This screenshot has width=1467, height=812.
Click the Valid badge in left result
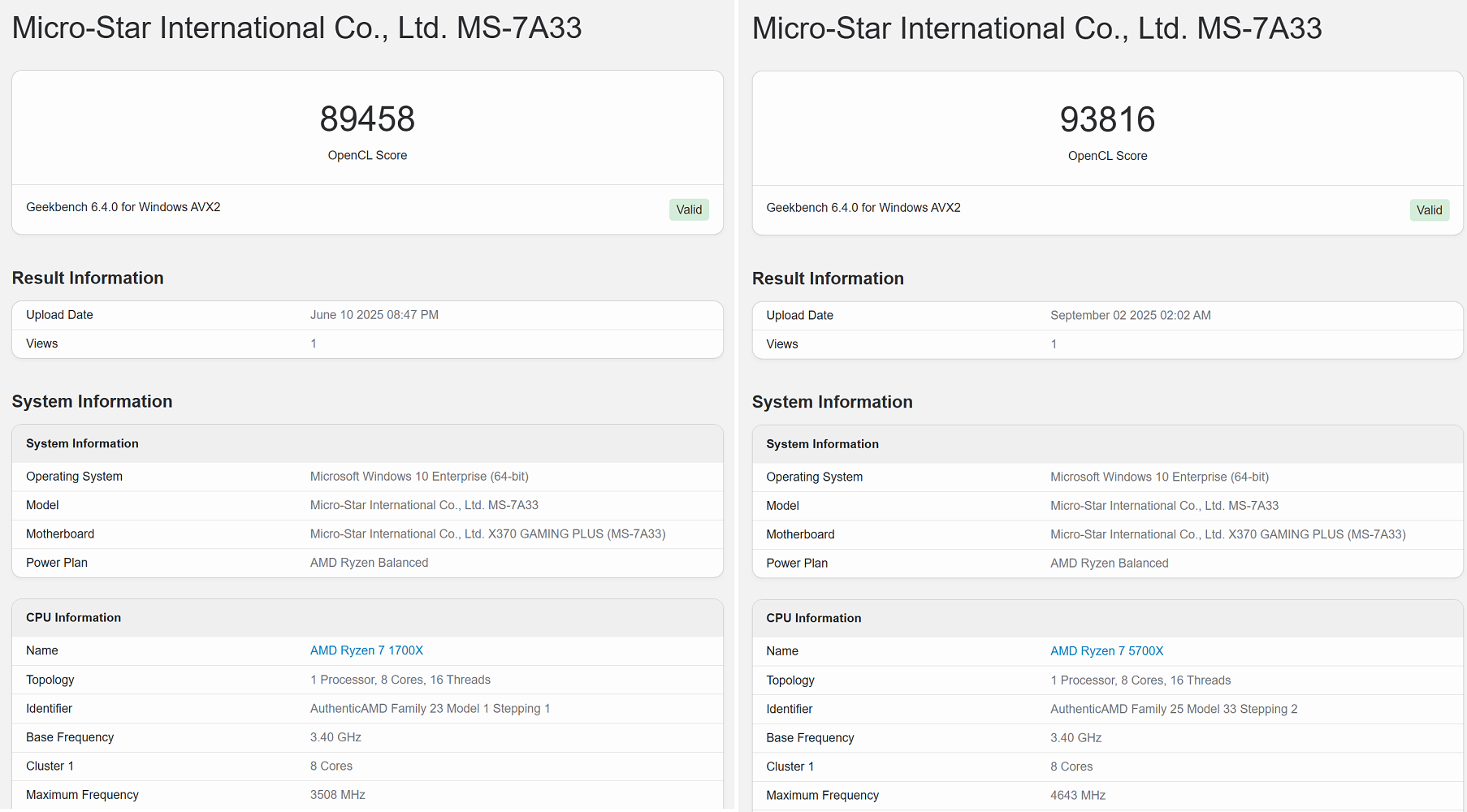pos(689,209)
